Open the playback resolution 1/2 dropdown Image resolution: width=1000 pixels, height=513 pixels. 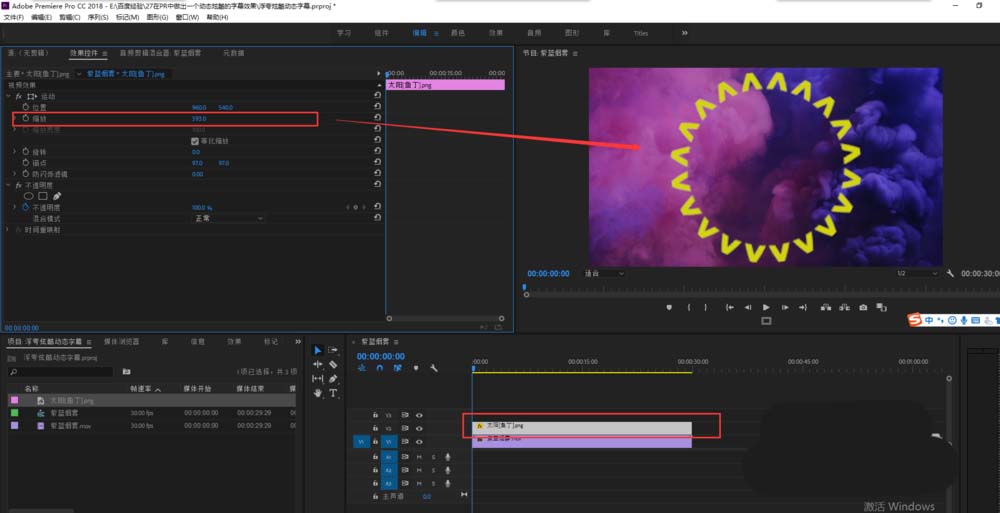coord(916,273)
